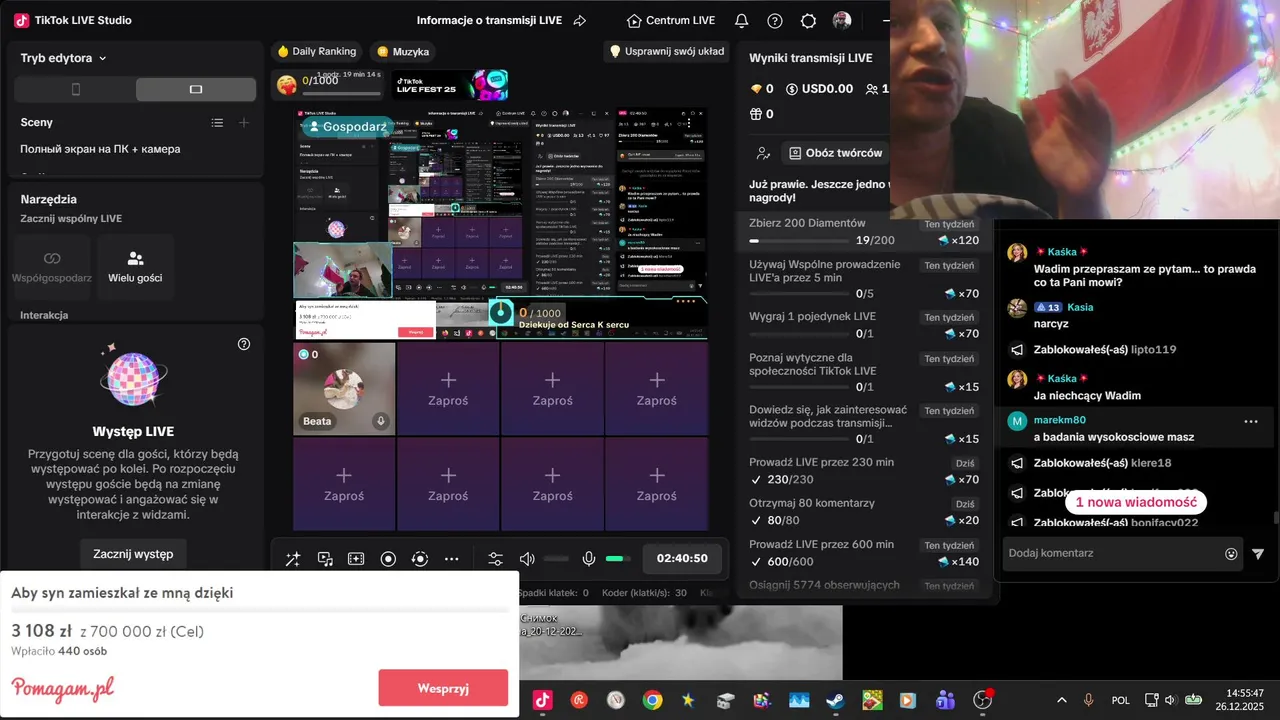The width and height of the screenshot is (1280, 720).
Task: Send the comment with the paper plane icon
Action: point(1258,553)
